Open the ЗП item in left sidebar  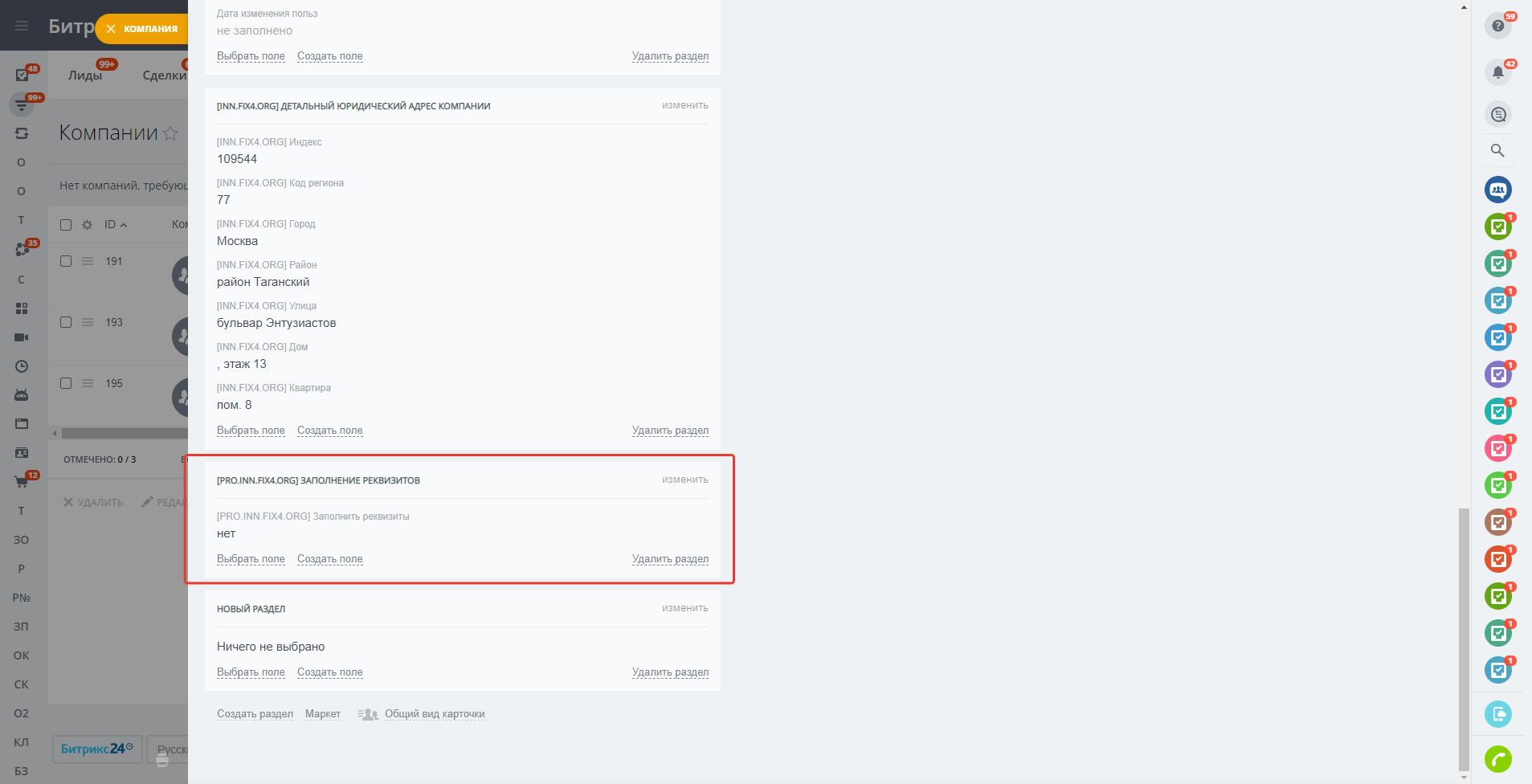22,627
